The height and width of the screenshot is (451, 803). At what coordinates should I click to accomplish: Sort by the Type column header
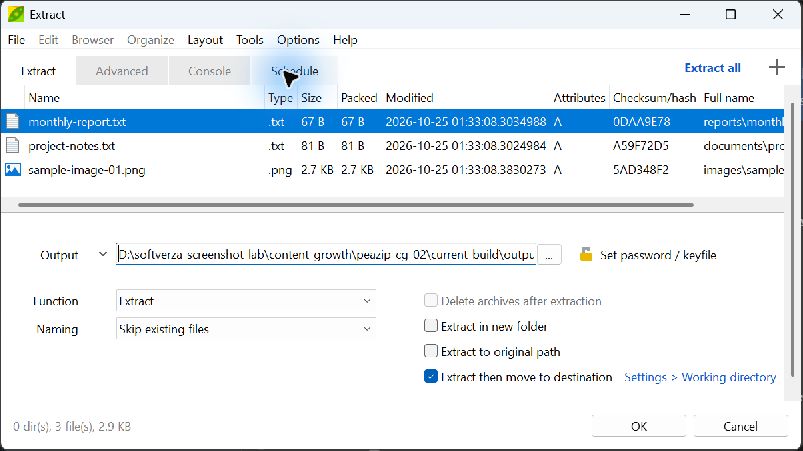tap(280, 97)
